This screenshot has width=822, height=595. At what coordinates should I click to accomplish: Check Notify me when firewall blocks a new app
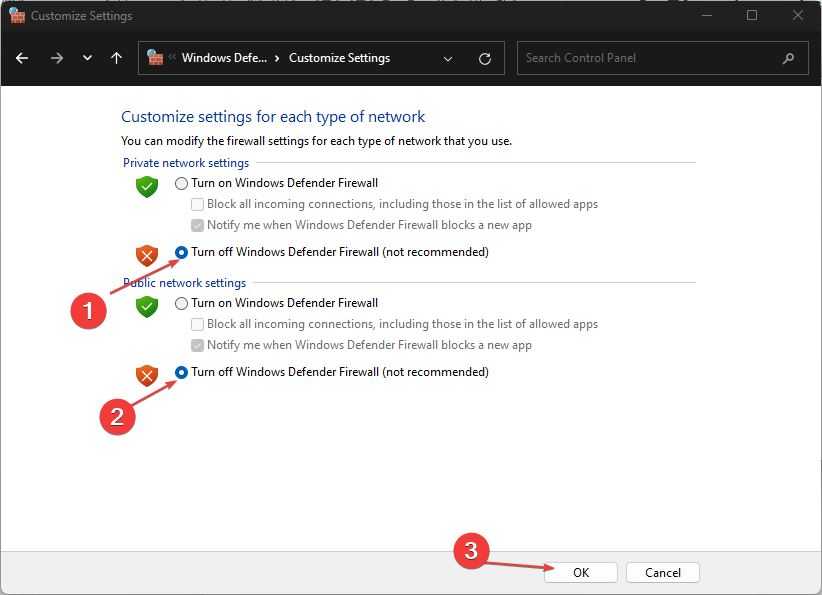197,225
